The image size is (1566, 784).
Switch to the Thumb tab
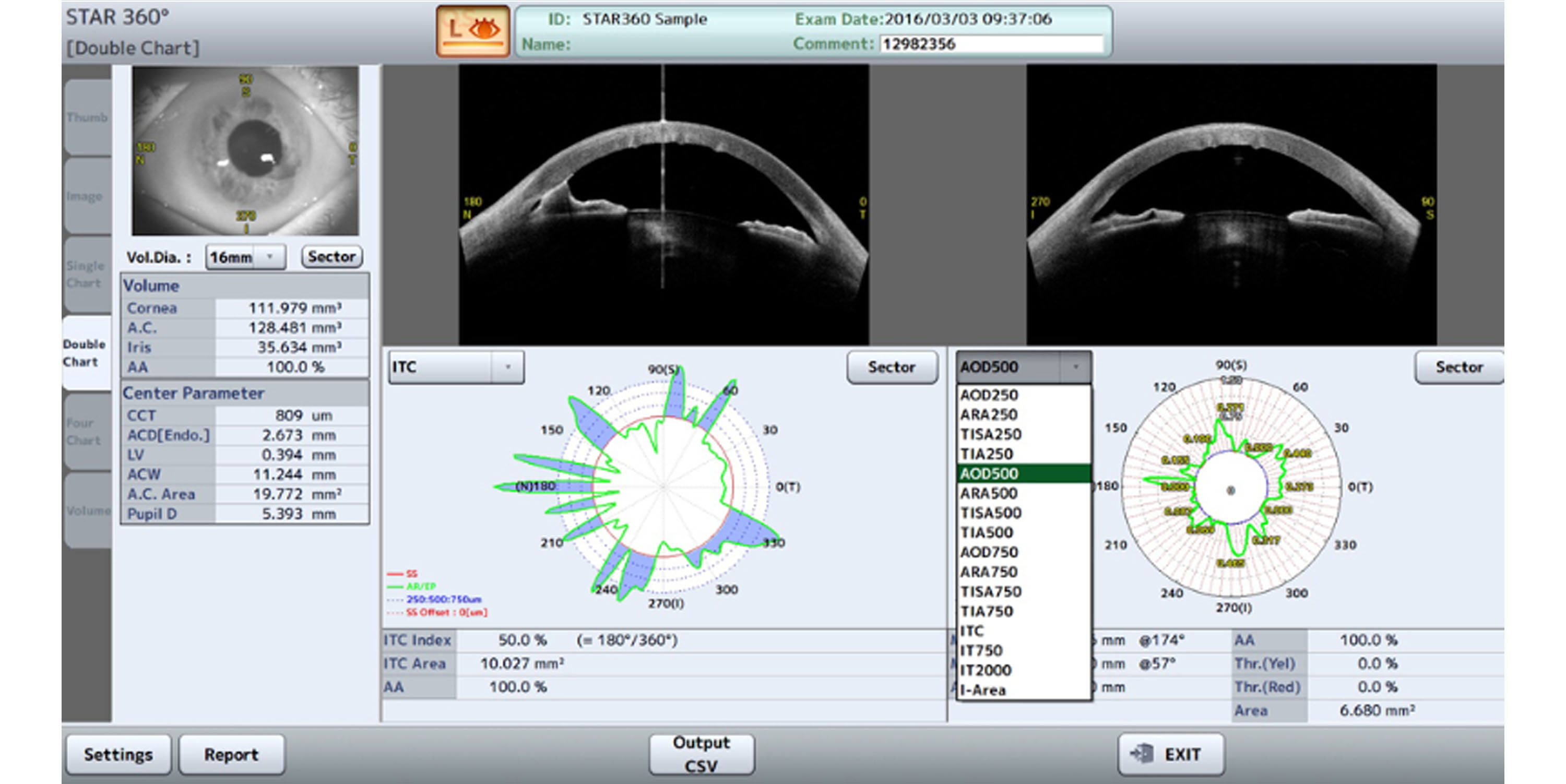tap(87, 117)
